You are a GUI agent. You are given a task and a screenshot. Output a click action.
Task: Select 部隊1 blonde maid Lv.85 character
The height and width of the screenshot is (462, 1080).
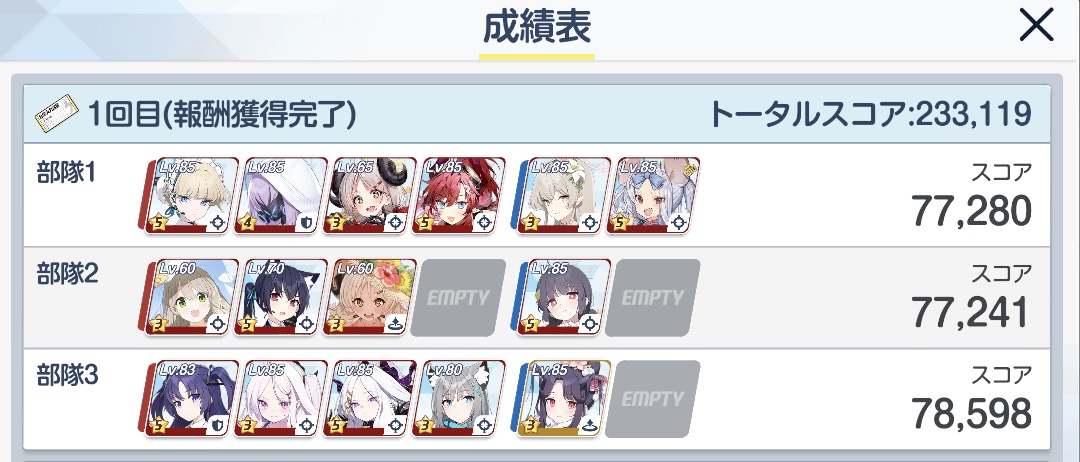190,196
